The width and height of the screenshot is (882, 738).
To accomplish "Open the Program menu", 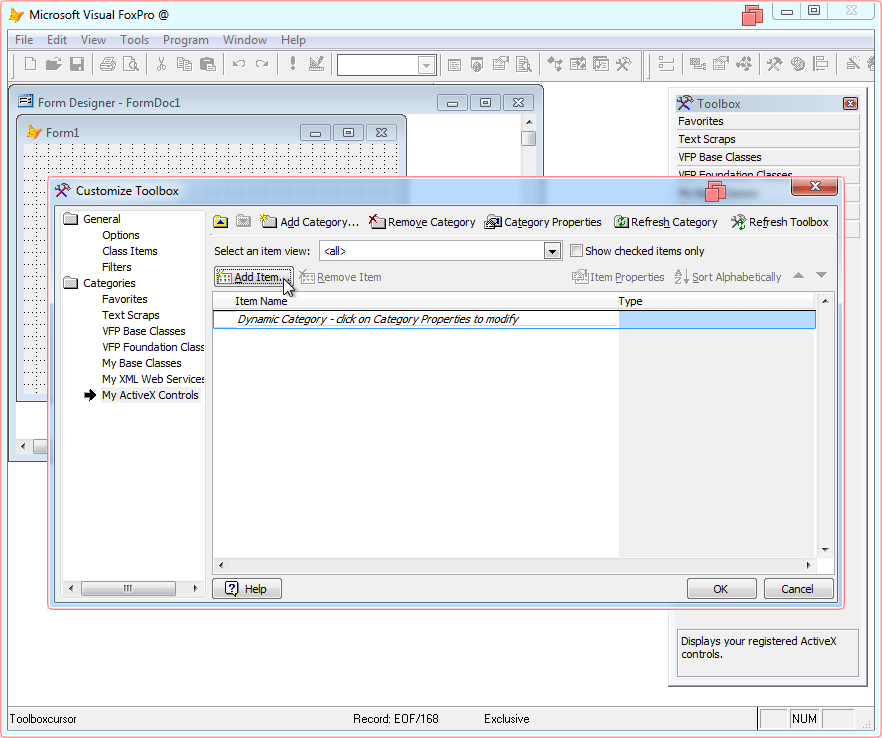I will point(186,40).
